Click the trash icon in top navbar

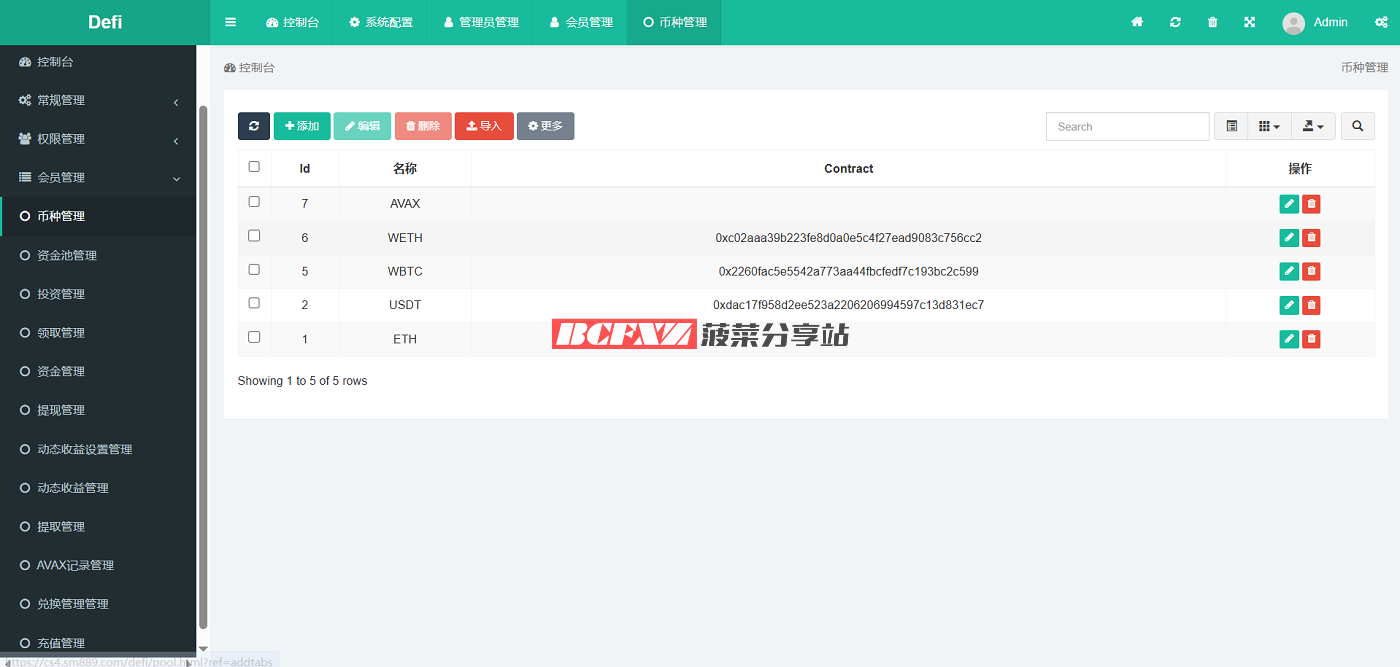(x=1212, y=22)
